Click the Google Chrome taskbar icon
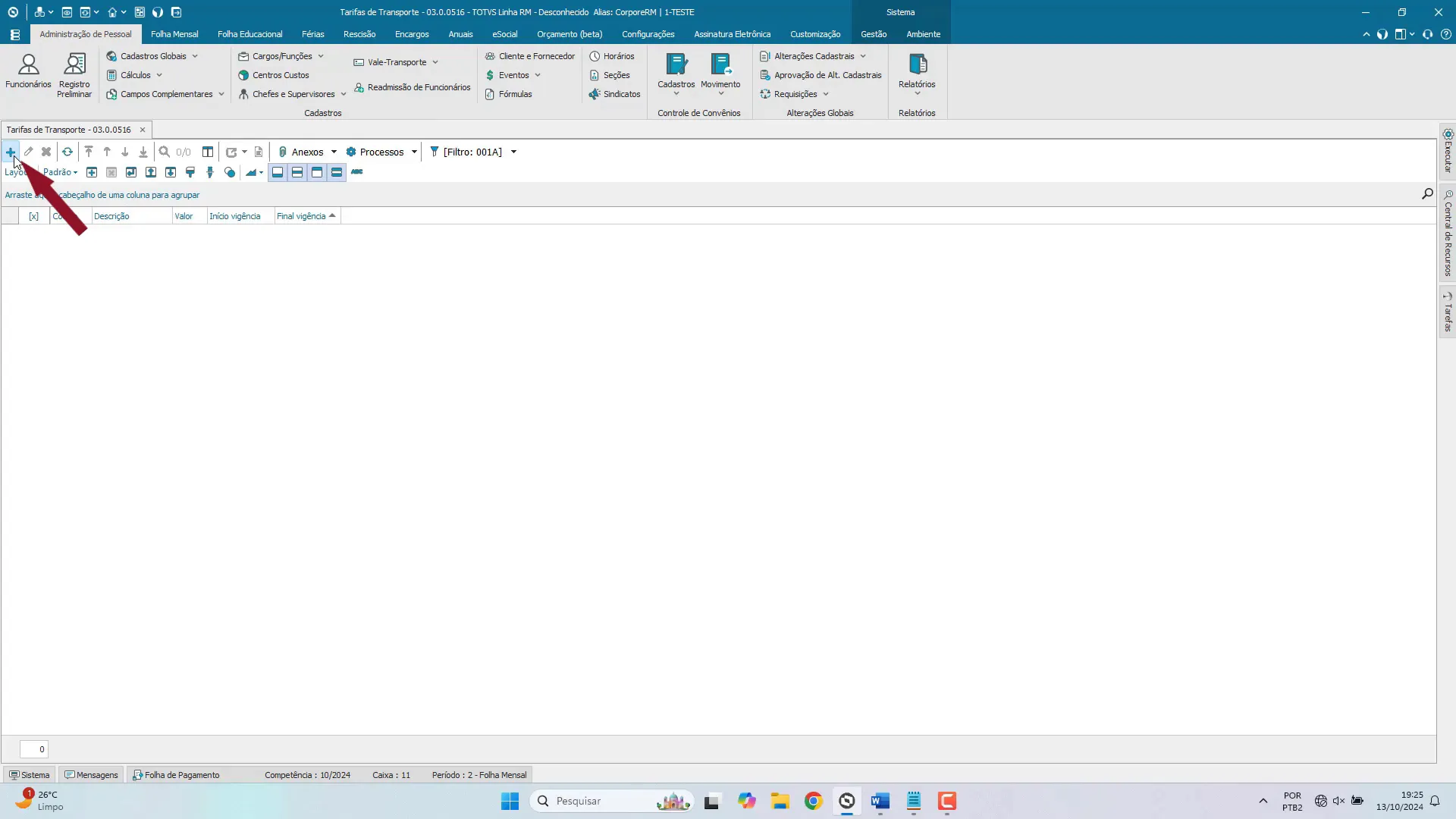The width and height of the screenshot is (1456, 819). [x=814, y=802]
